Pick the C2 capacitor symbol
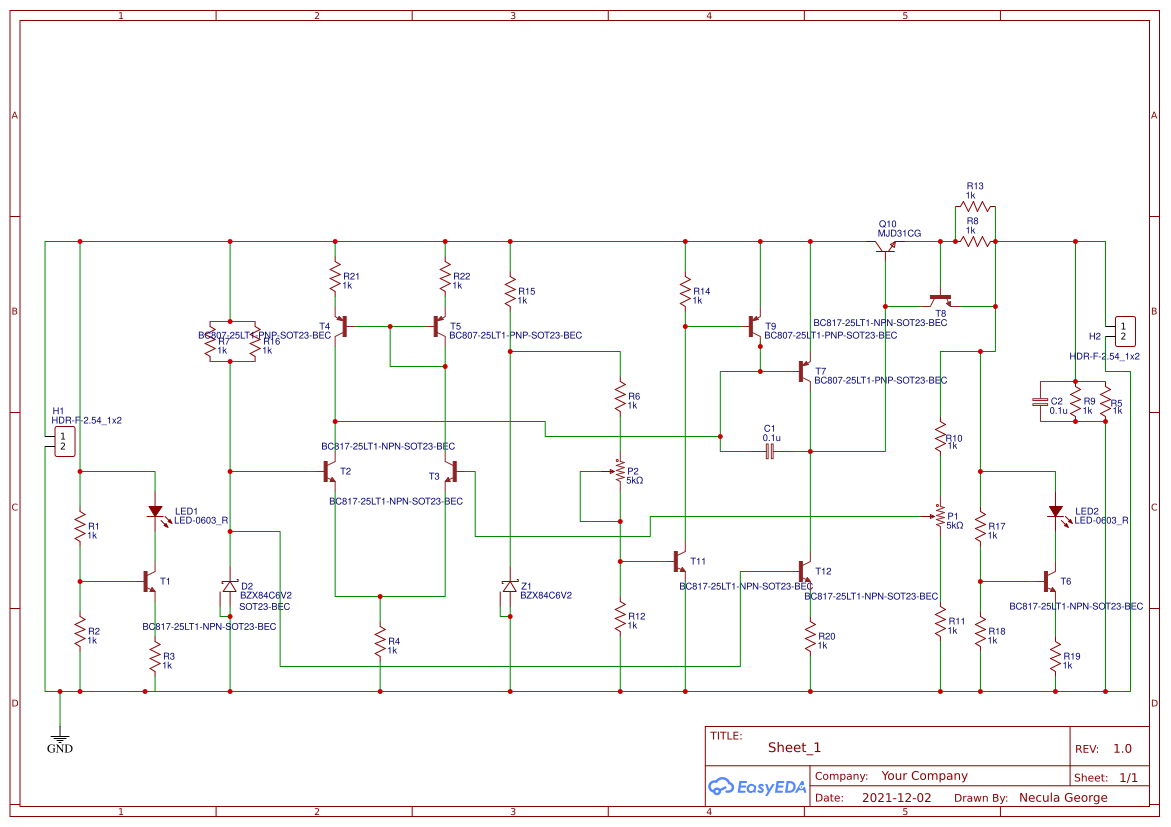Image resolution: width=1171 pixels, height=827 pixels. (x=1040, y=402)
